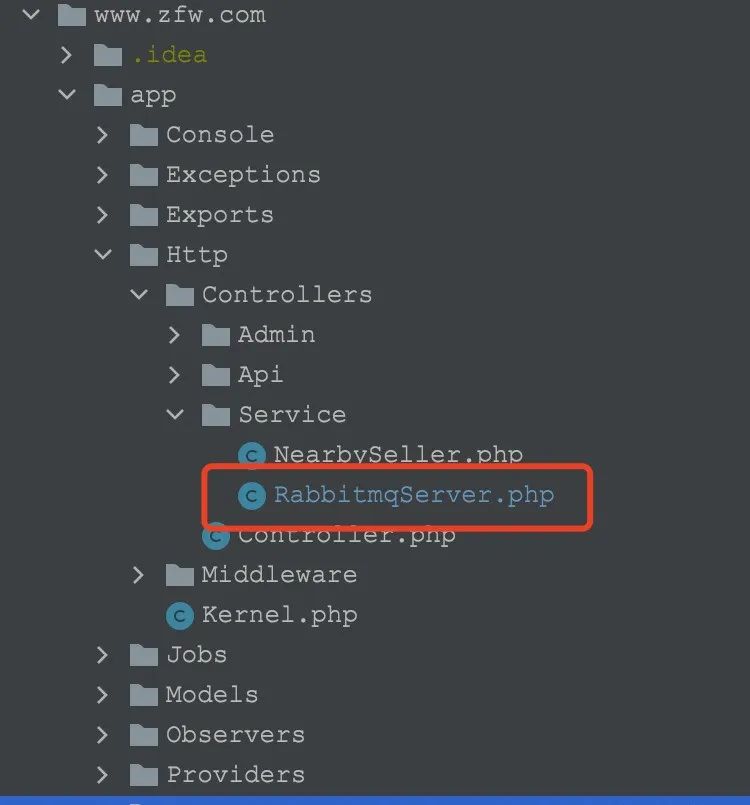Select the www.zfw.com project root
The width and height of the screenshot is (750, 805).
[x=180, y=15]
